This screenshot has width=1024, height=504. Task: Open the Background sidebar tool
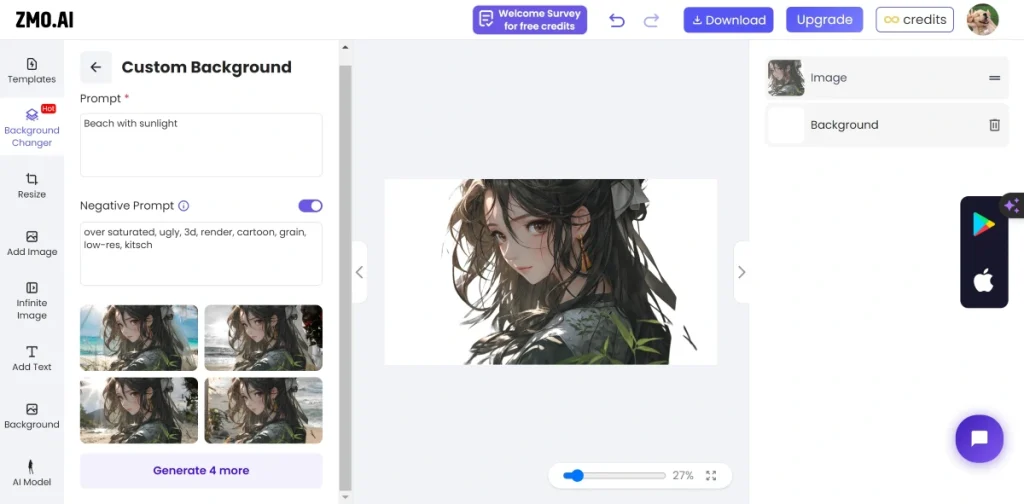31,416
